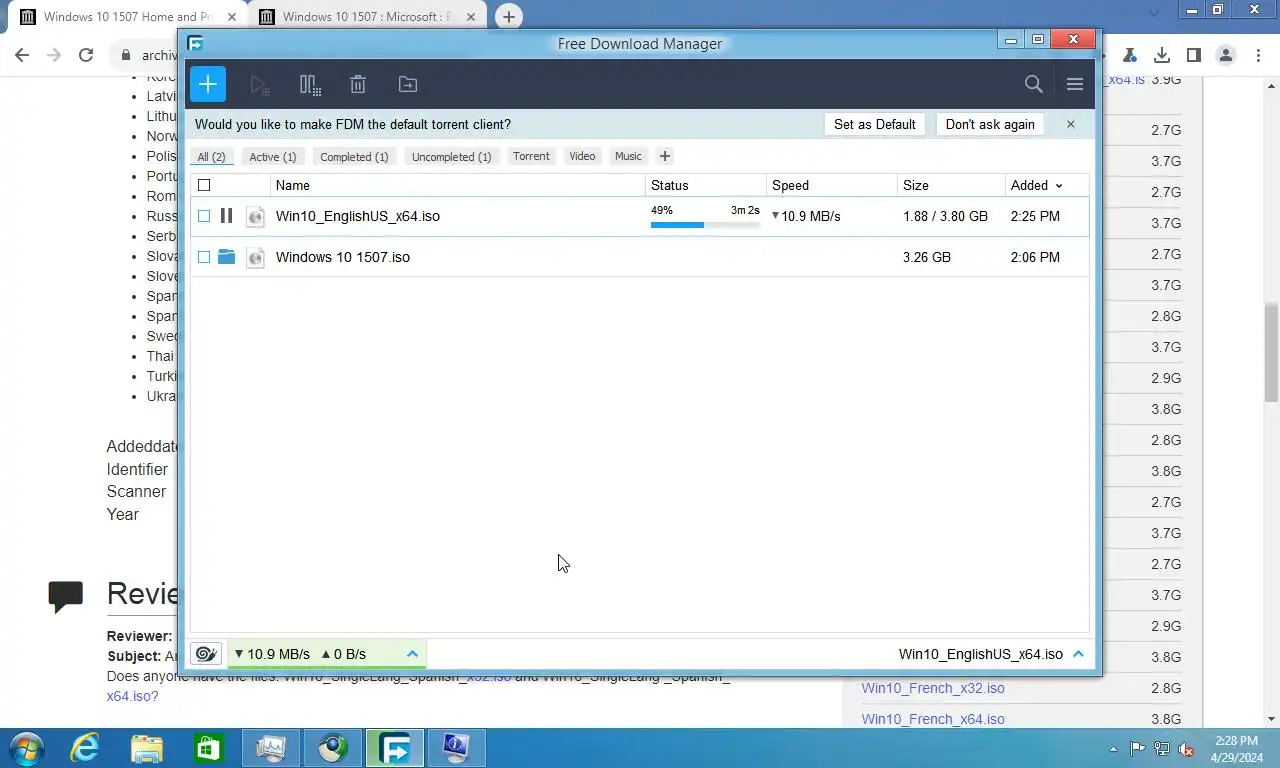The image size is (1280, 768).
Task: Switch to Windows 10 1507 : Microsoft tab
Action: (366, 17)
